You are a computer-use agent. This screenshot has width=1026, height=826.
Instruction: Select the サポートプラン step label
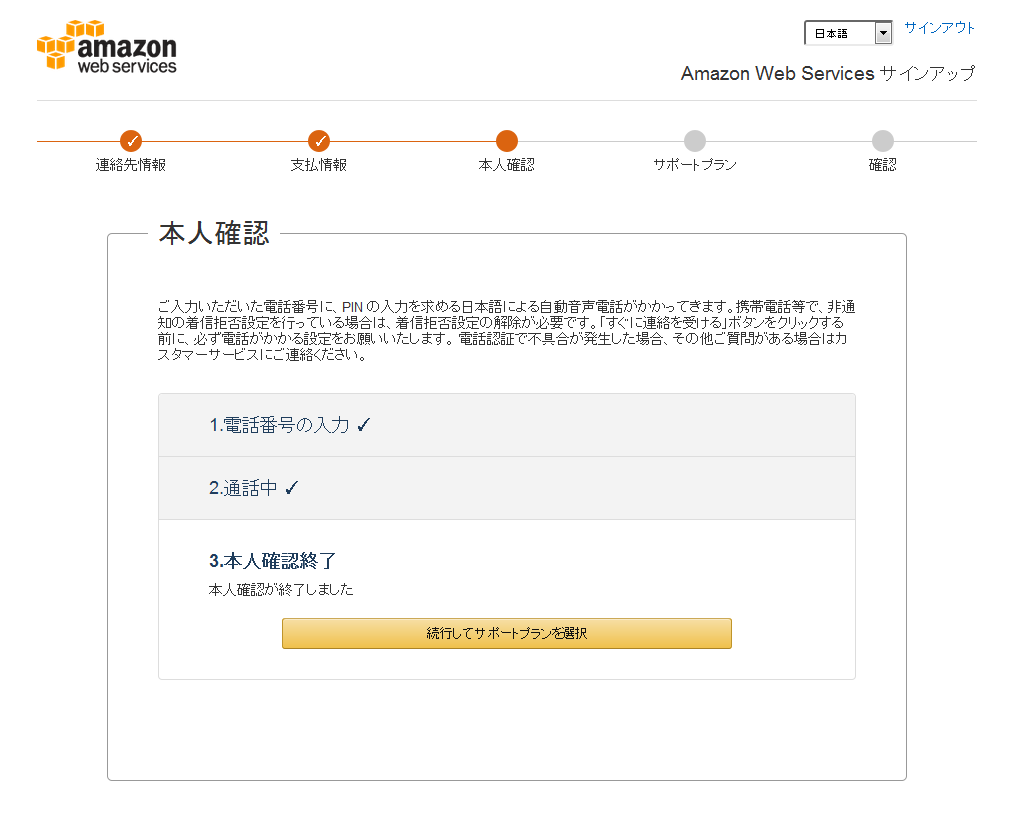coord(695,165)
